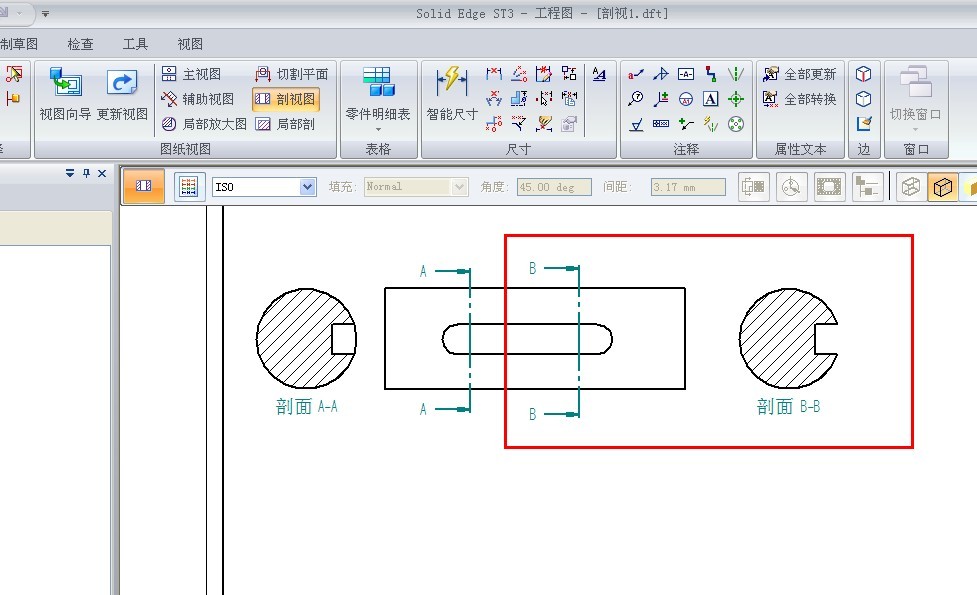Click the section-only hatched frame icon
The image size is (977, 595).
tap(829, 187)
